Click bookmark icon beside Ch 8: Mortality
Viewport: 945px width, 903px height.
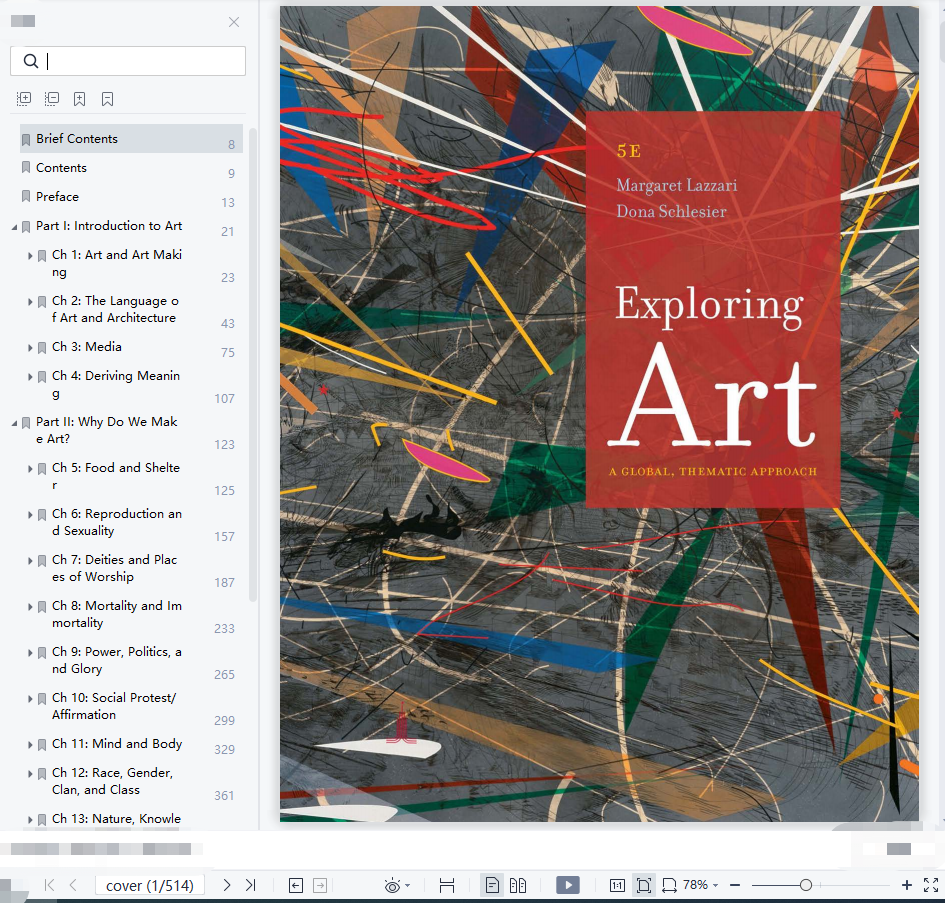42,607
